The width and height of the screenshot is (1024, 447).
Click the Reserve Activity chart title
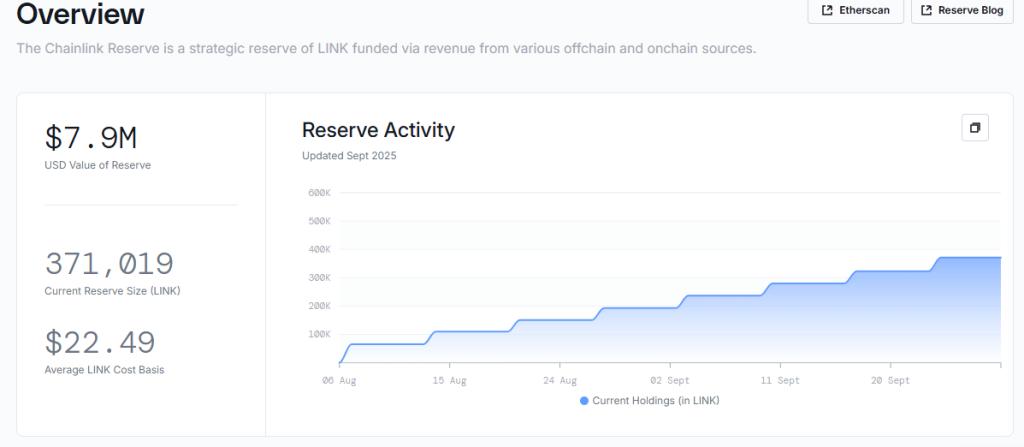(x=378, y=130)
